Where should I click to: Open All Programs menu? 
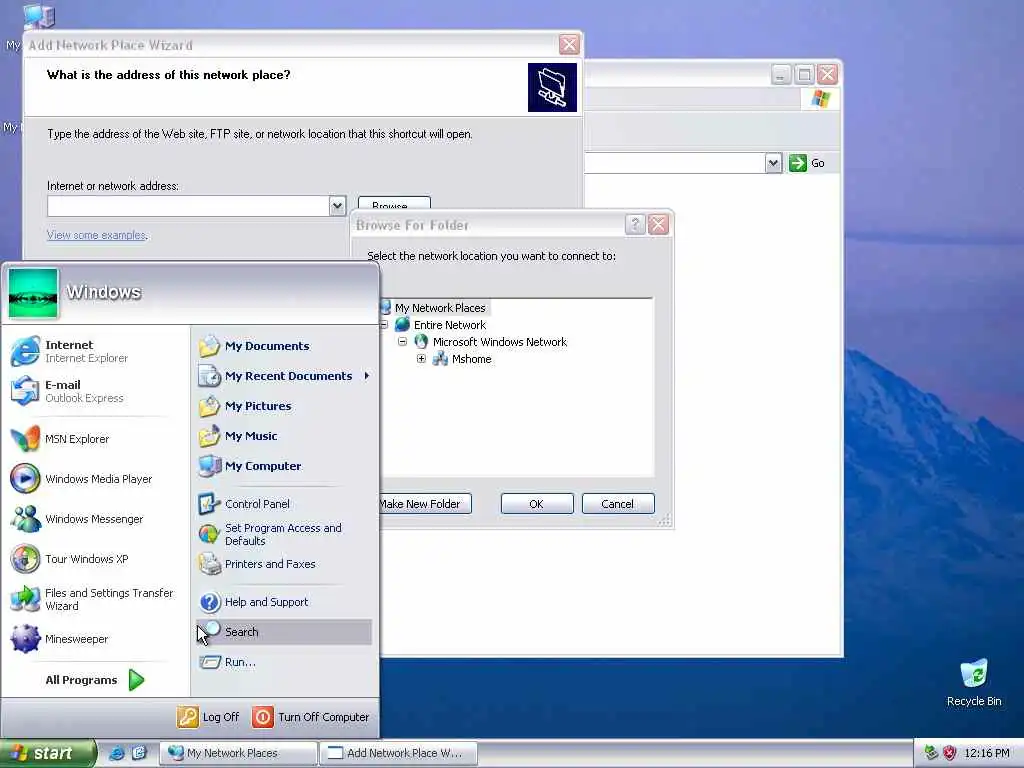tap(94, 680)
